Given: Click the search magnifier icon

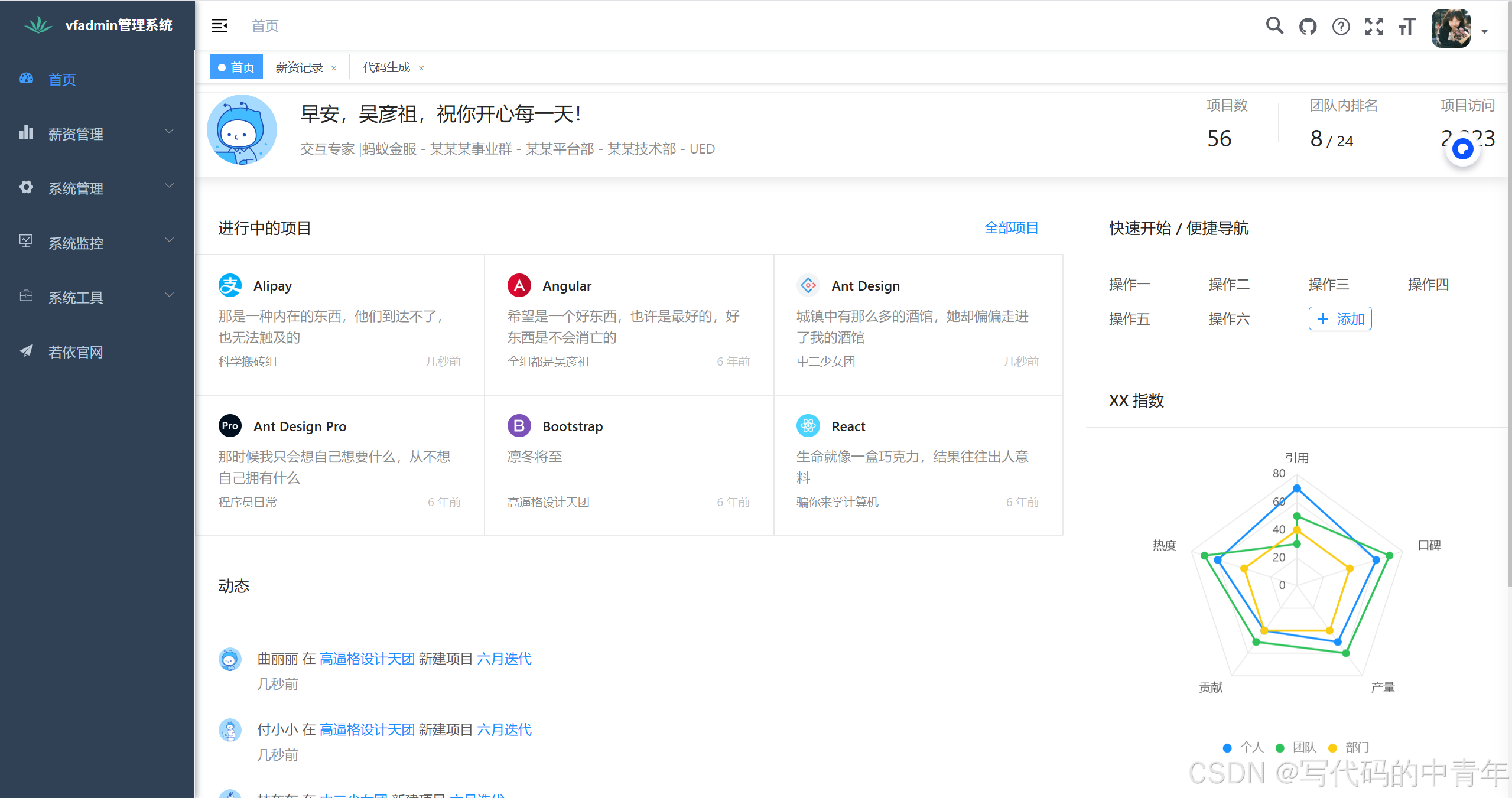Looking at the screenshot, I should click(1274, 26).
